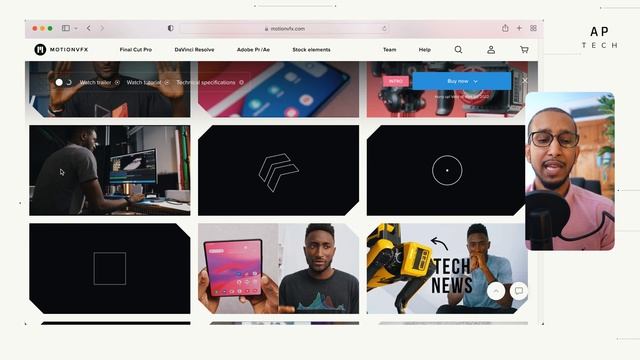
Task: Show the tab overview grid icon
Action: click(x=533, y=28)
